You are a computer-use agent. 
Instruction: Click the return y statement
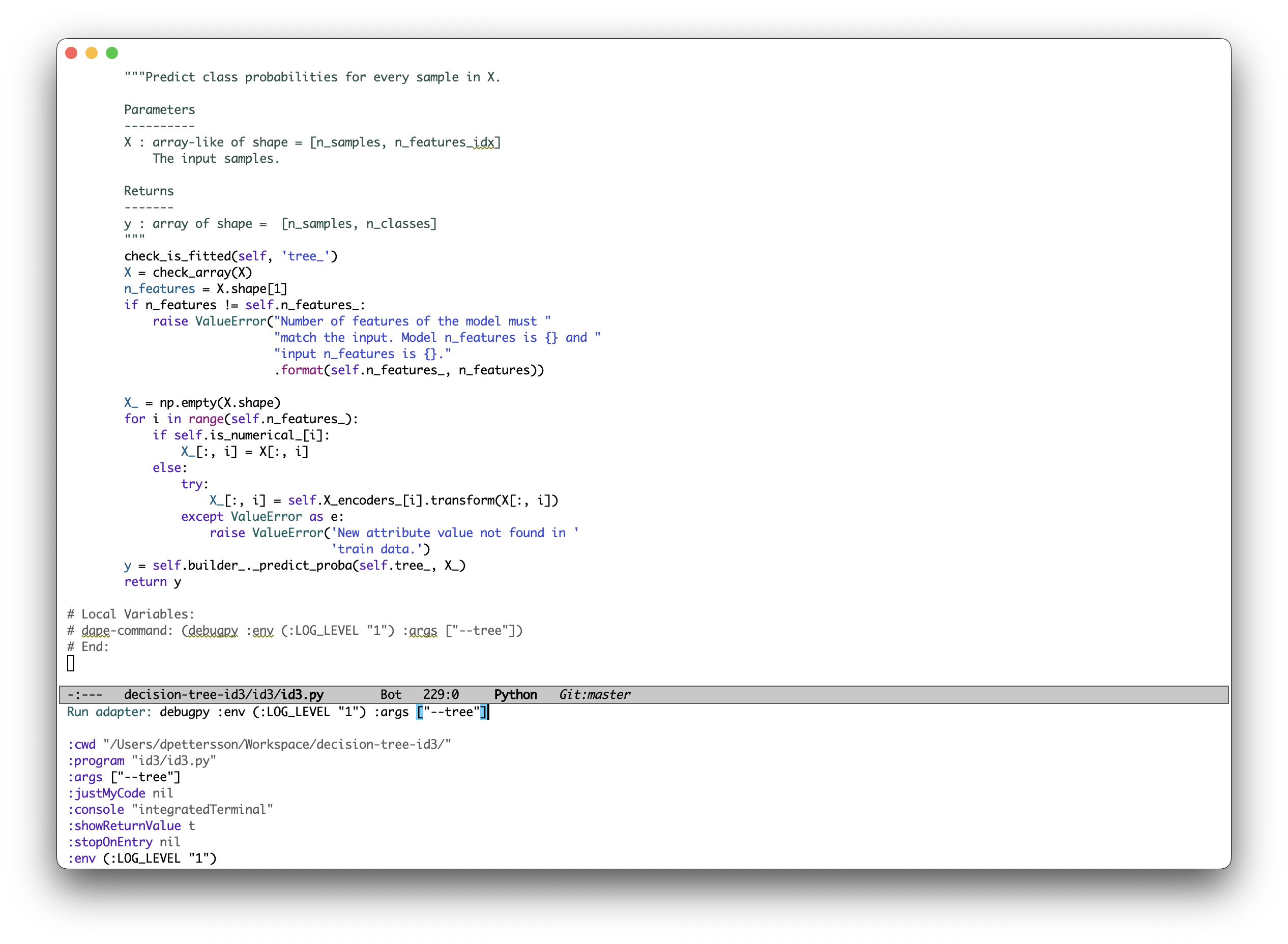click(x=153, y=582)
